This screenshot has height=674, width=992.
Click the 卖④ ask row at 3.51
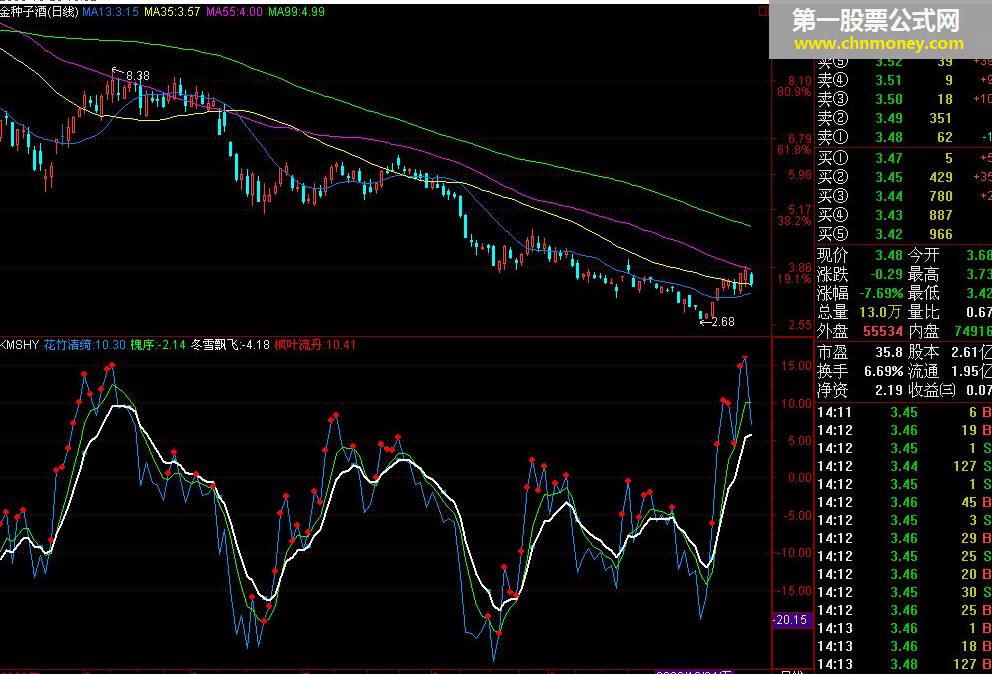[903, 80]
